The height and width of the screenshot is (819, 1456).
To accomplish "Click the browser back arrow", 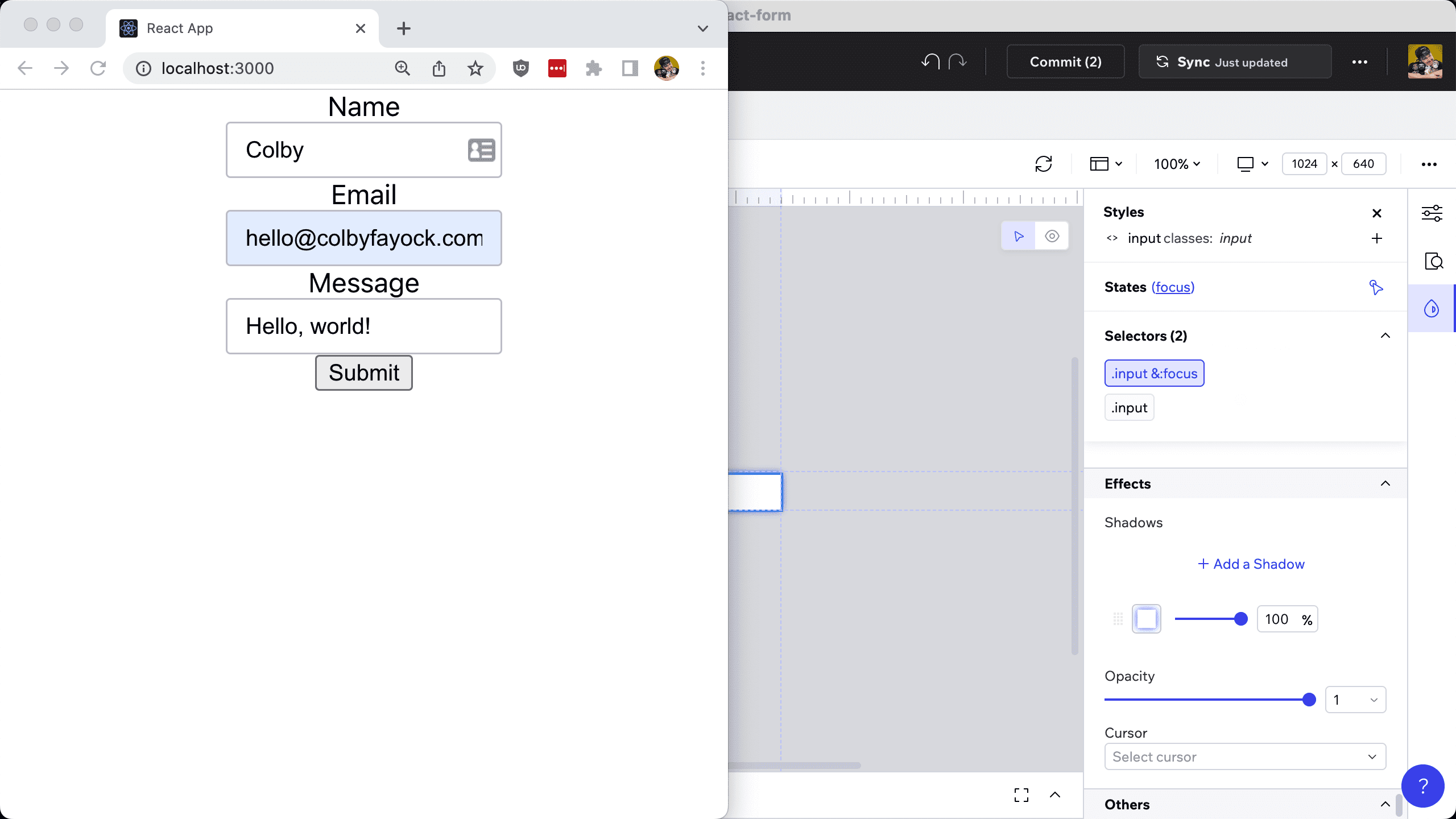I will tap(25, 68).
